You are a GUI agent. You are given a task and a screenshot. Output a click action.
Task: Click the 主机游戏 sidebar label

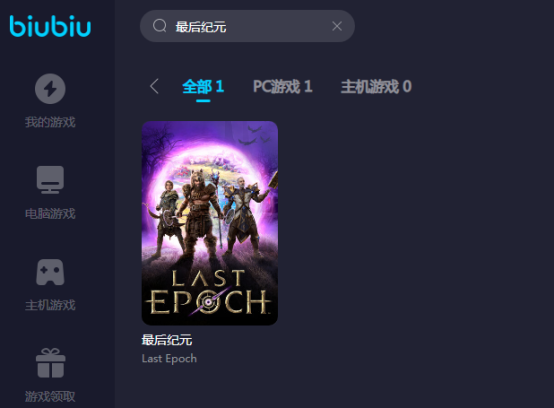(50, 305)
